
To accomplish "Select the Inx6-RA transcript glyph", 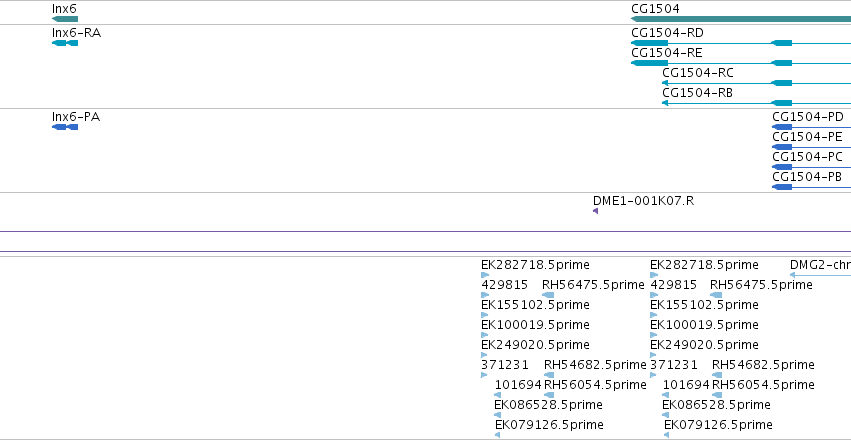I will click(x=65, y=43).
